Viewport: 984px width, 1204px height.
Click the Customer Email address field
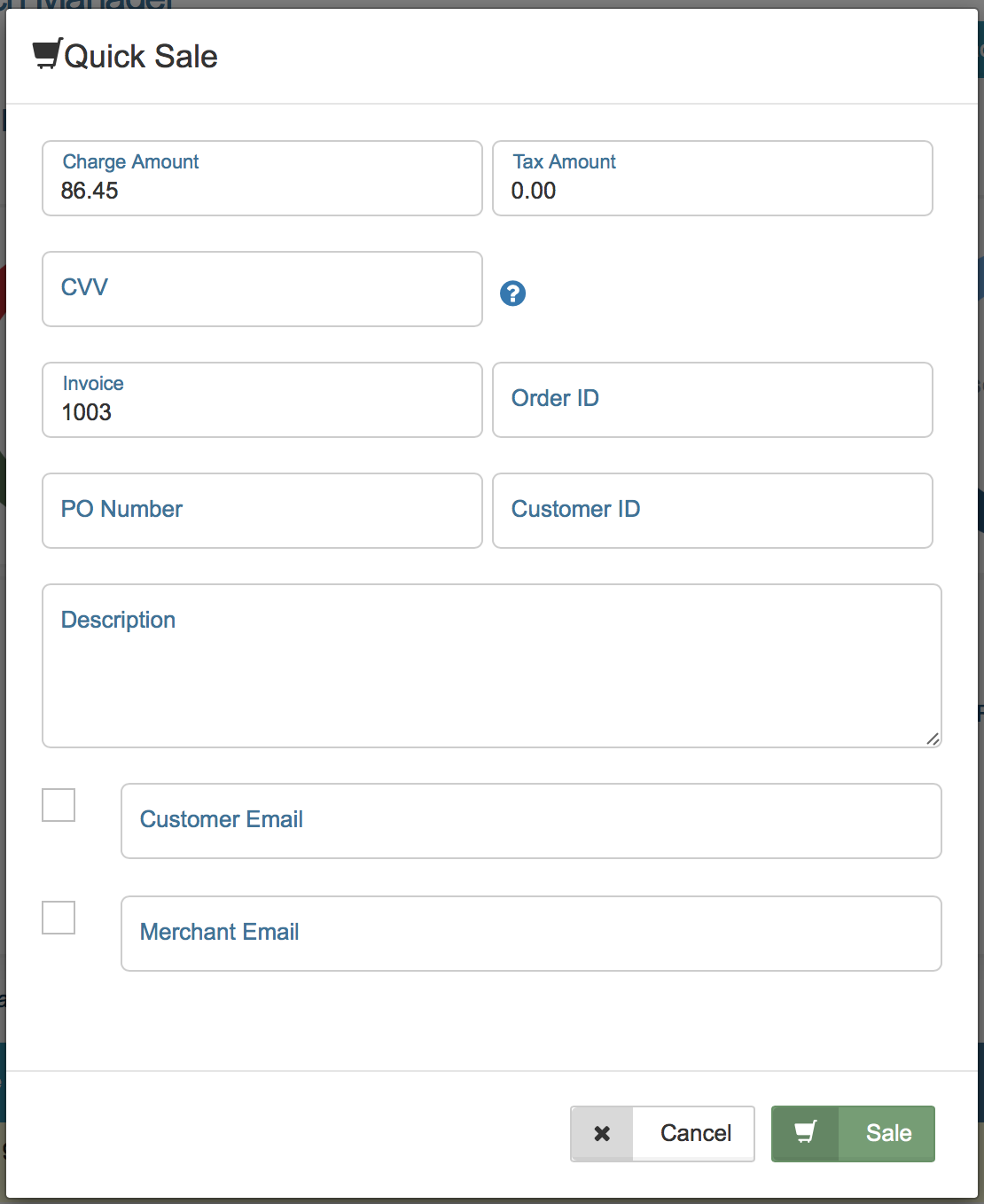tap(530, 821)
